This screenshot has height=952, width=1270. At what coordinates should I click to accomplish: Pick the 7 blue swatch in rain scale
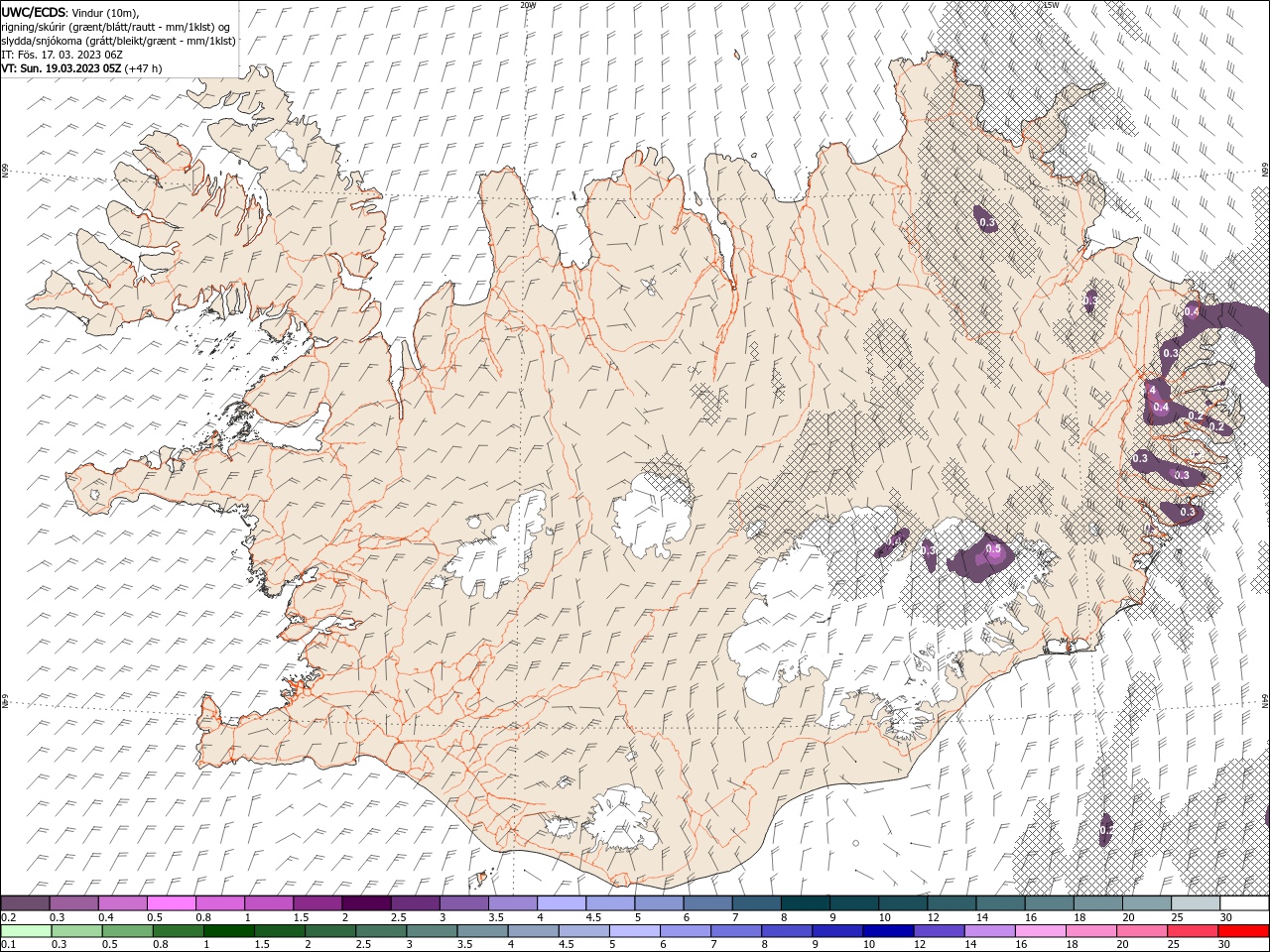point(735,931)
